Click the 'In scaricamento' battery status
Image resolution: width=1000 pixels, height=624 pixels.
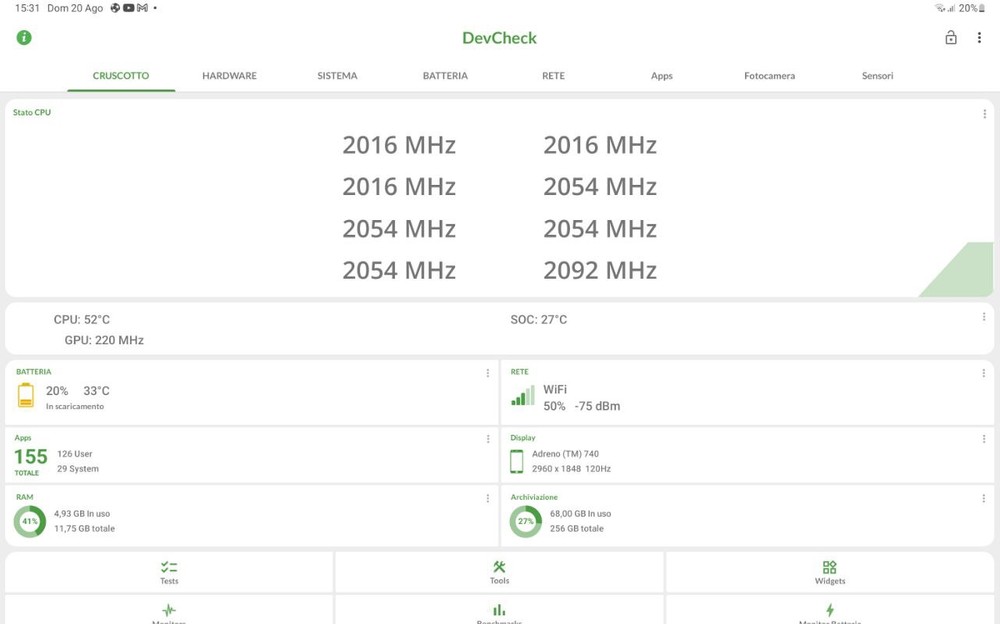pyautogui.click(x=75, y=406)
